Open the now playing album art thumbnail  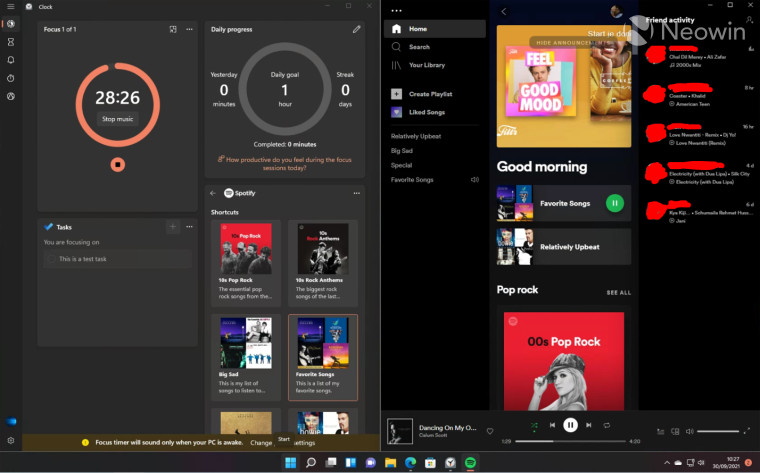tap(400, 431)
